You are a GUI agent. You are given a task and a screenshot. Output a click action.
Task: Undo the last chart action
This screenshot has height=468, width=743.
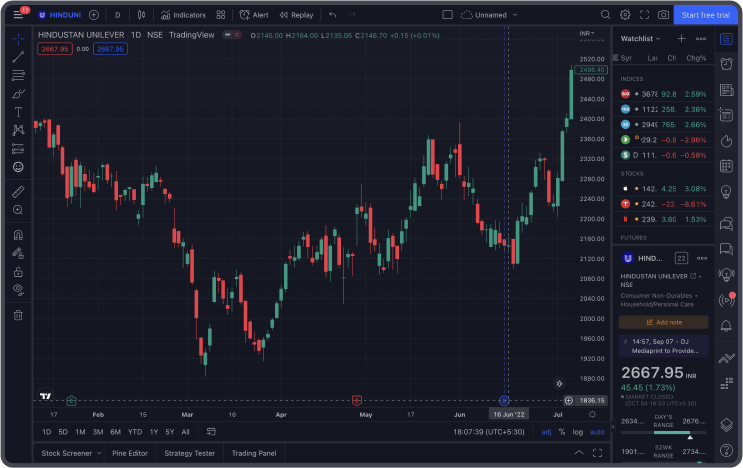(333, 15)
